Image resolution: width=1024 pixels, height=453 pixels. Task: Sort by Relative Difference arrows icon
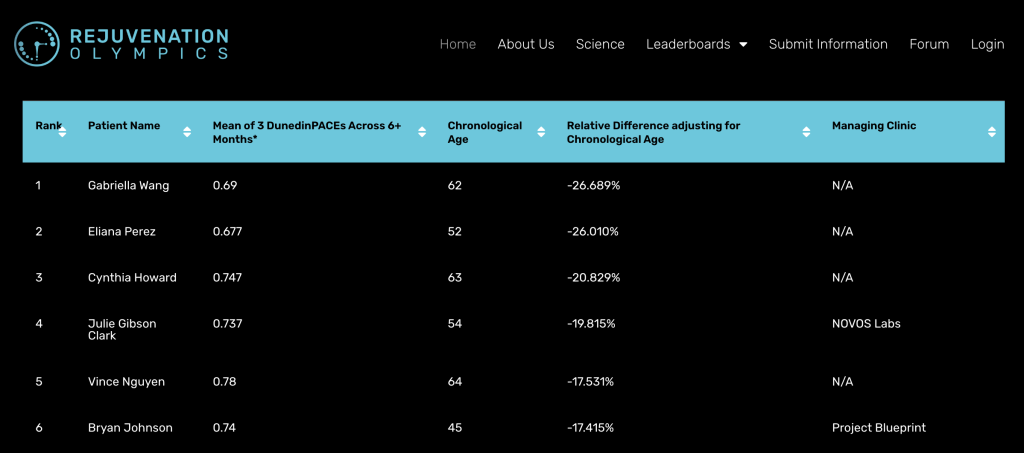806,132
